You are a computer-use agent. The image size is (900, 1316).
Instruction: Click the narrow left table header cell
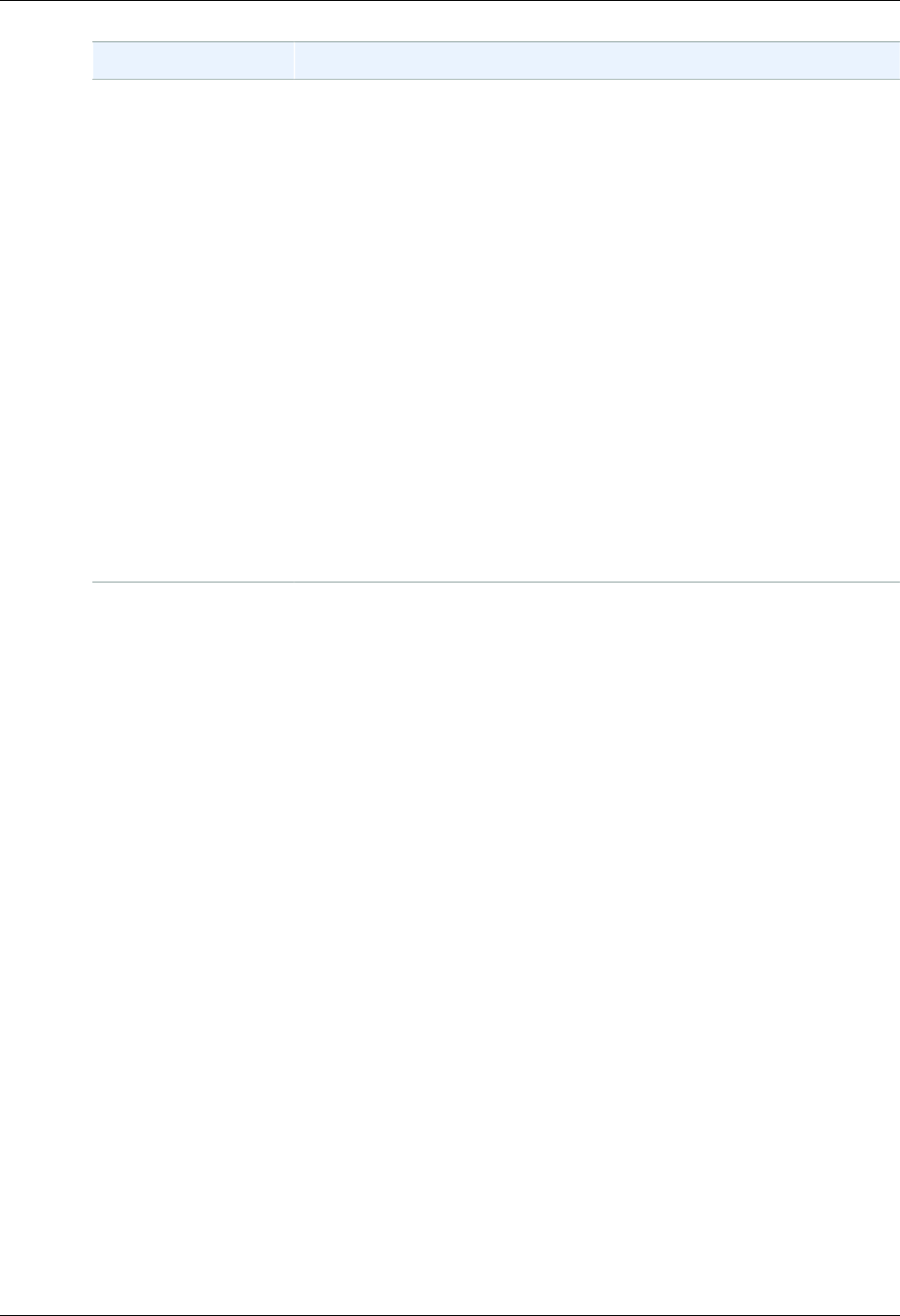192,61
